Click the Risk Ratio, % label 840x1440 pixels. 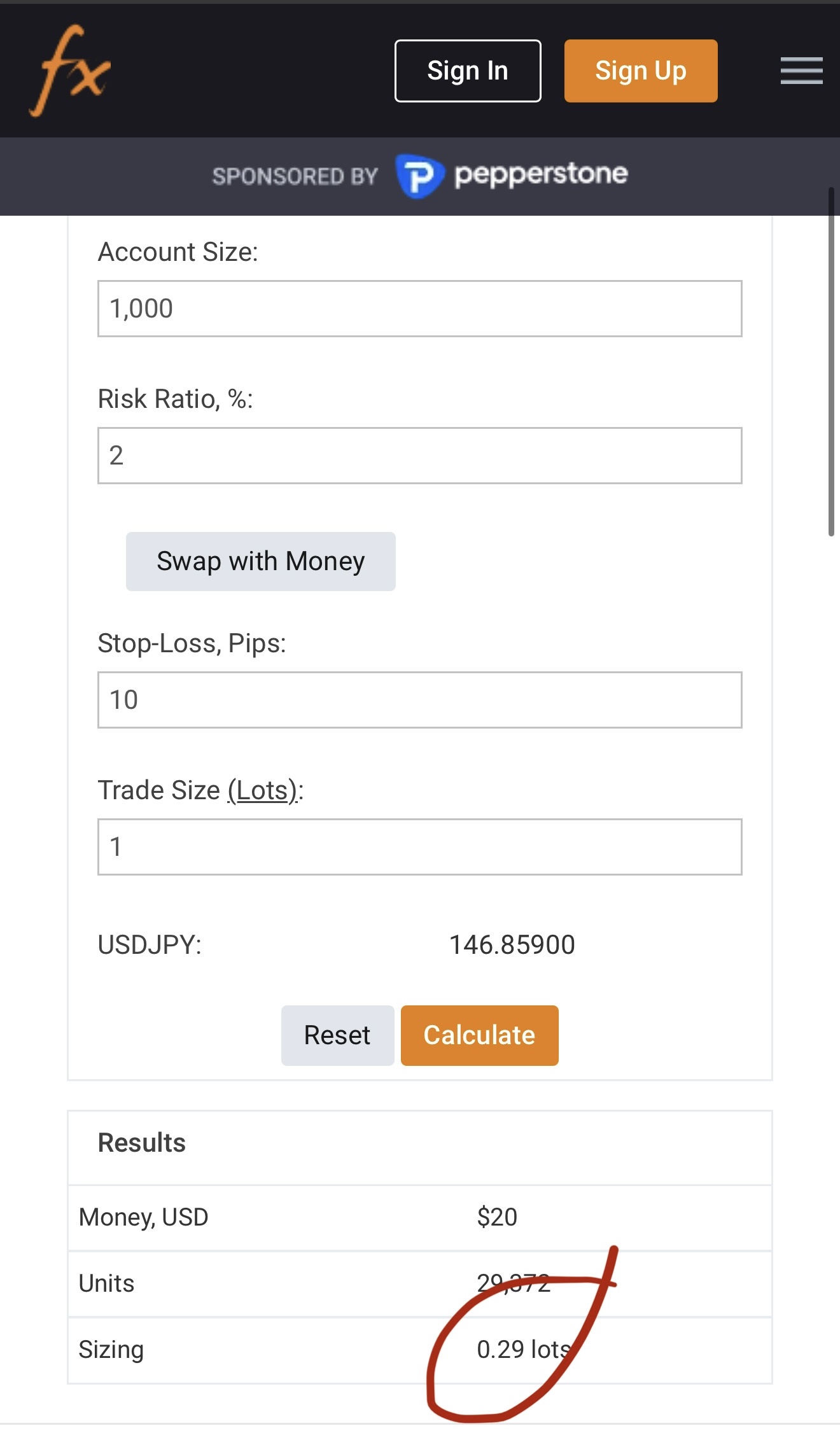176,400
